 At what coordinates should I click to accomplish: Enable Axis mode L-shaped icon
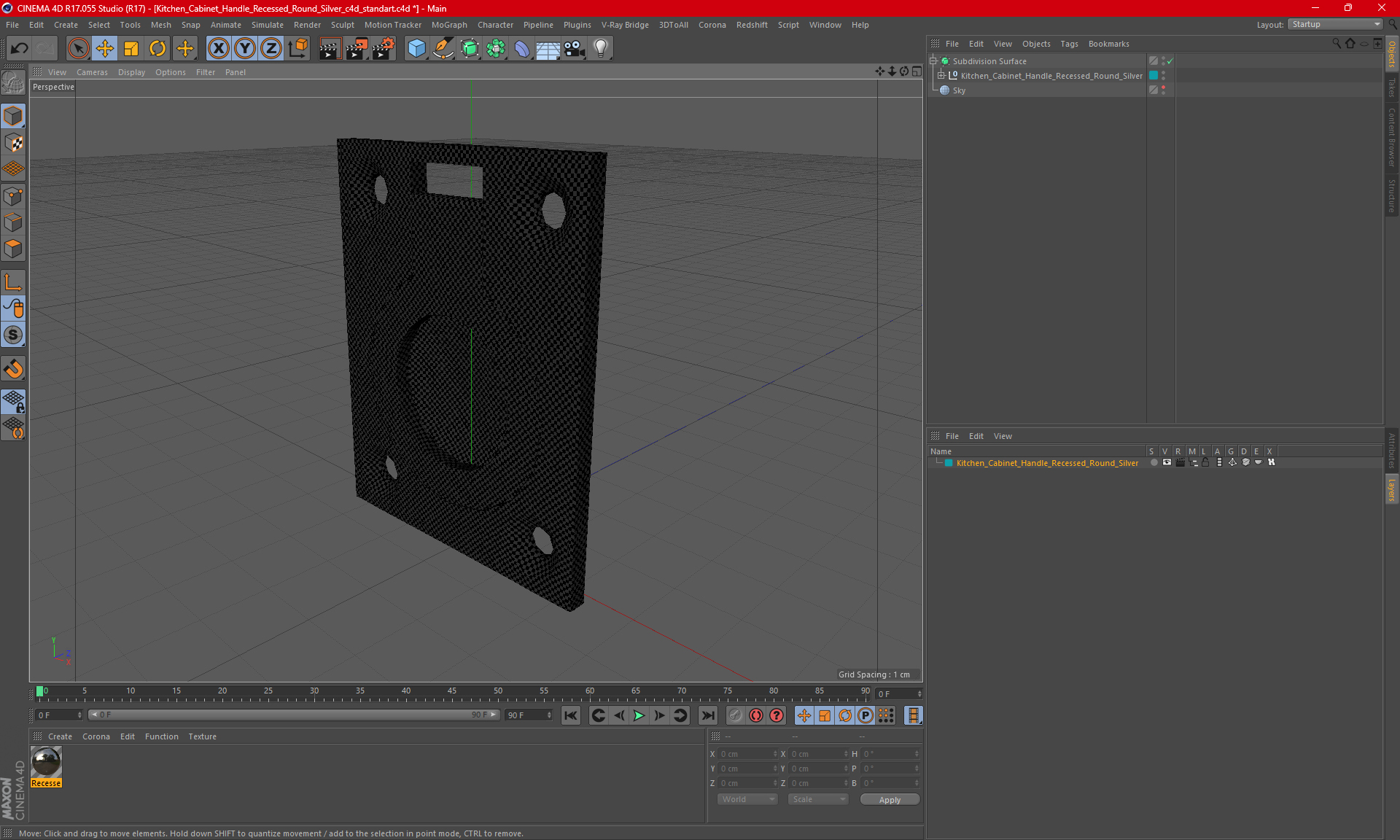click(x=13, y=282)
